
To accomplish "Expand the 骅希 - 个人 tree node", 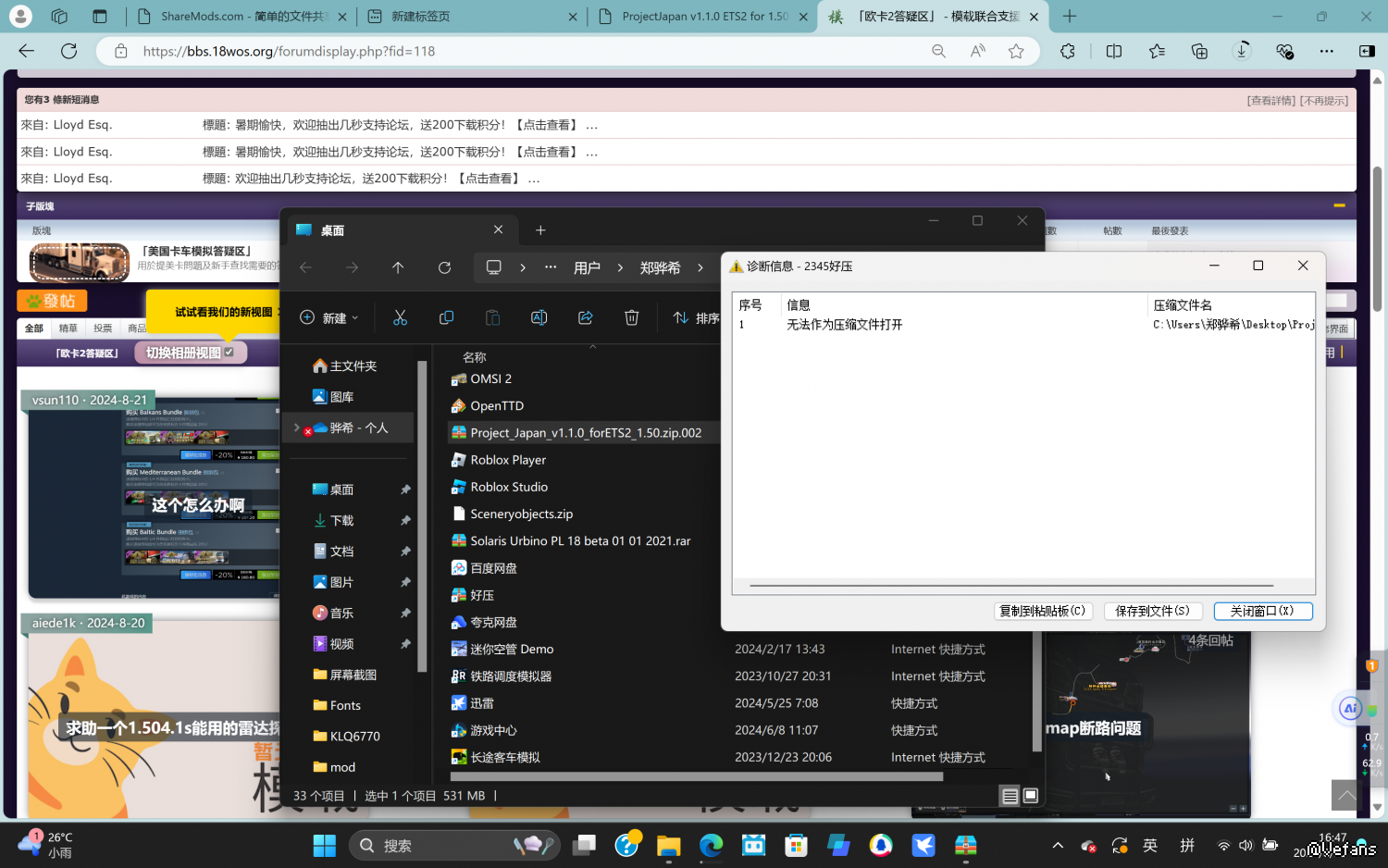I will 296,428.
